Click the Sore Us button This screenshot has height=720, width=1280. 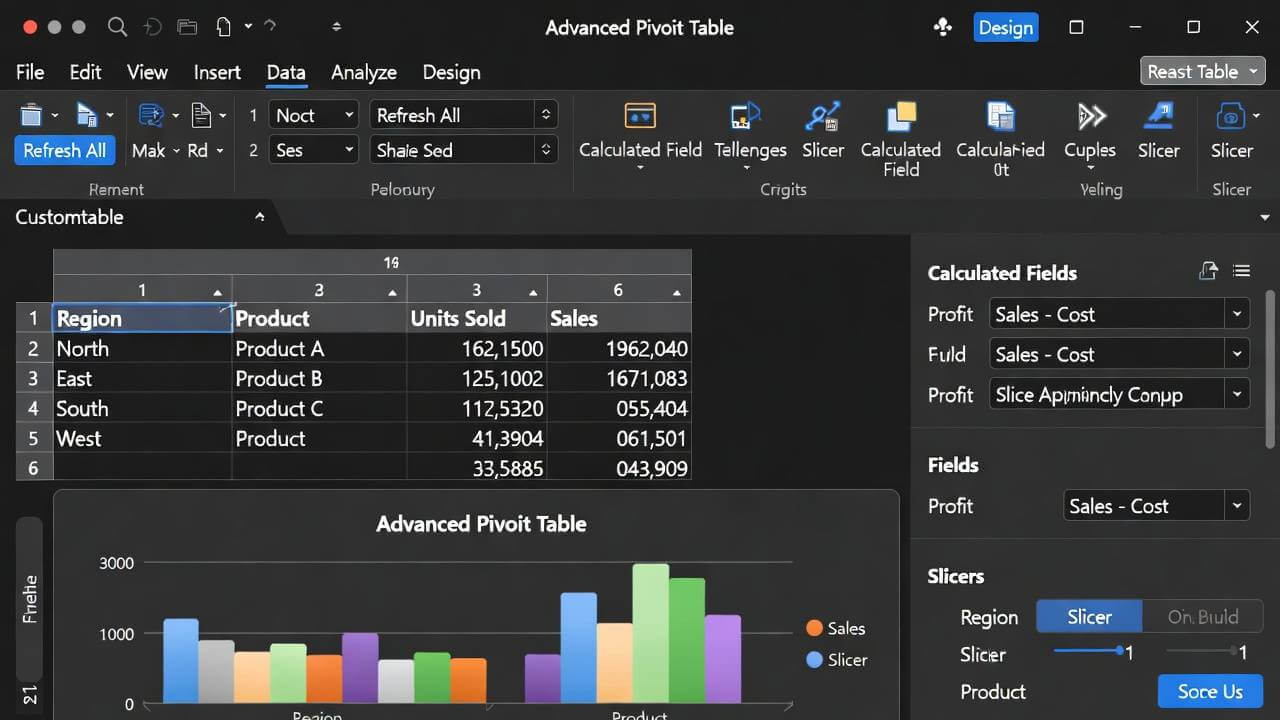coord(1210,691)
